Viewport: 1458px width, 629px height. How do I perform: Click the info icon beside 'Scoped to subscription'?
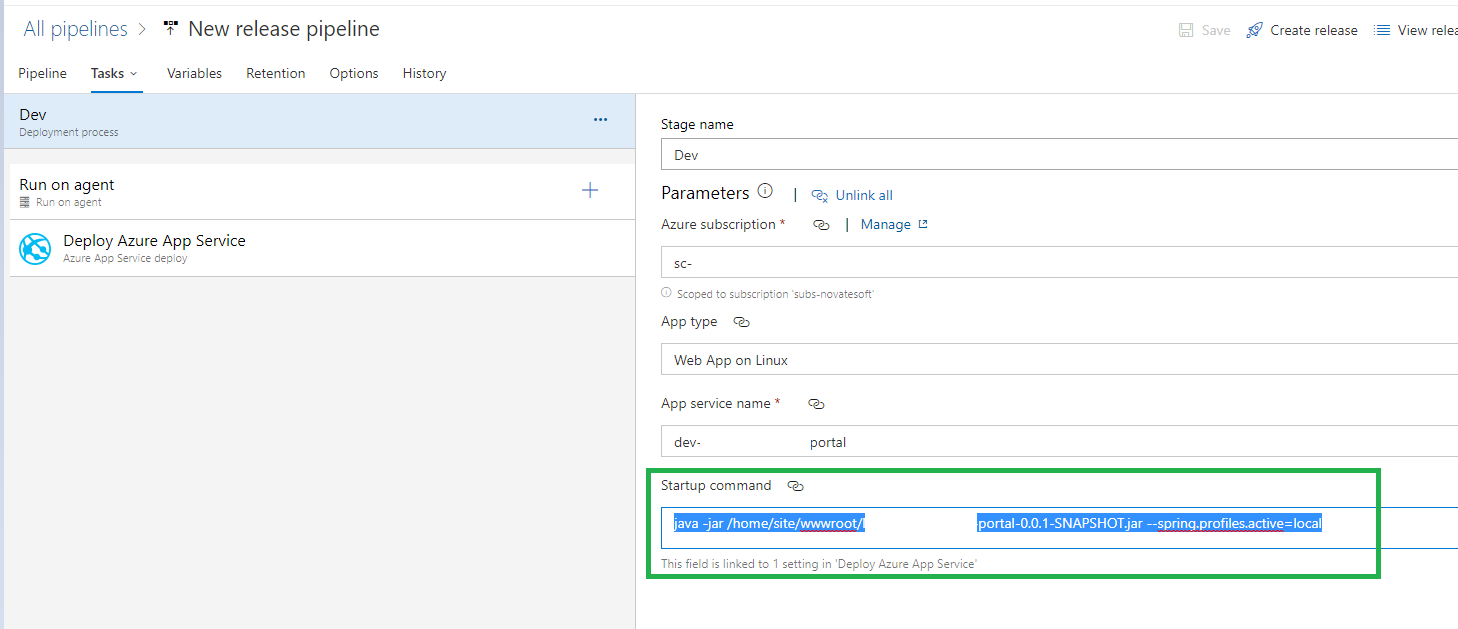click(666, 293)
